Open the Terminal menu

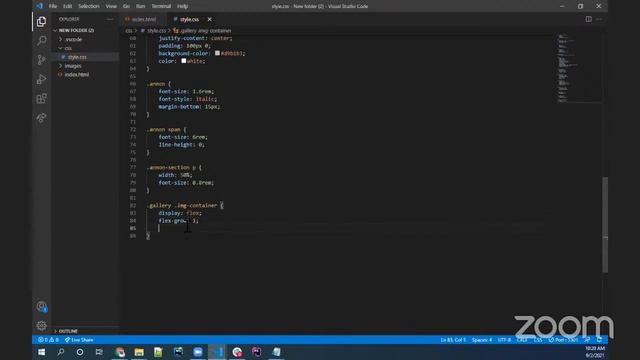[161, 6]
